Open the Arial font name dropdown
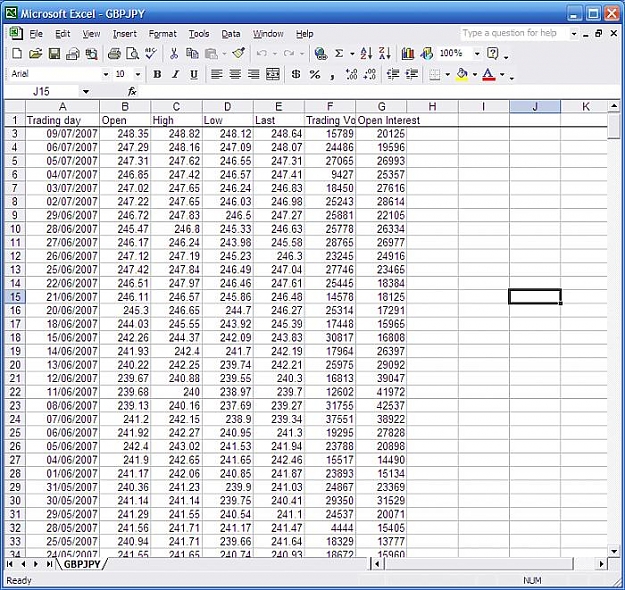 click(x=106, y=75)
